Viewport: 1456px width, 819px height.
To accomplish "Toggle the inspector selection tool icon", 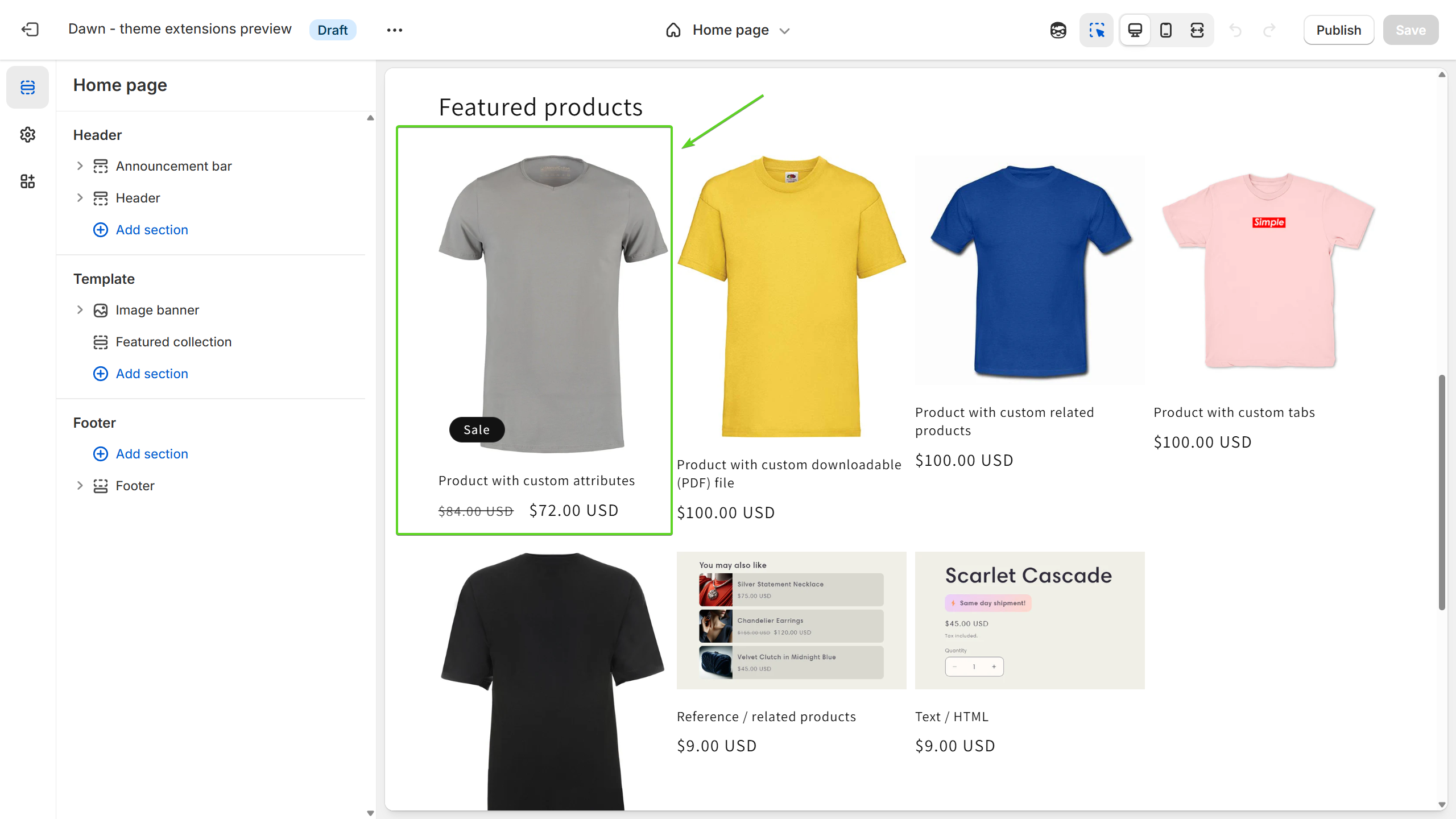I will tap(1096, 30).
